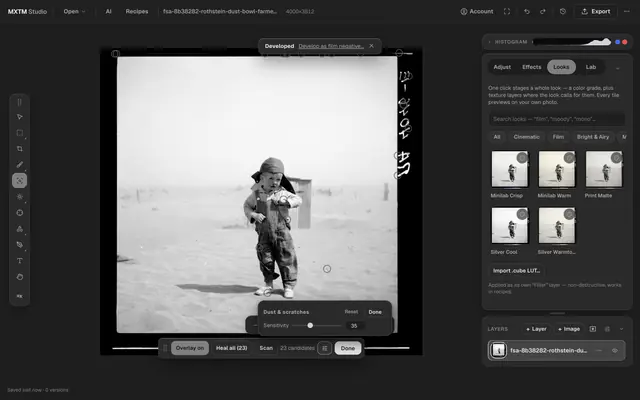Toggle red channel dot in Histogram
This screenshot has height=400, width=640.
(624, 42)
